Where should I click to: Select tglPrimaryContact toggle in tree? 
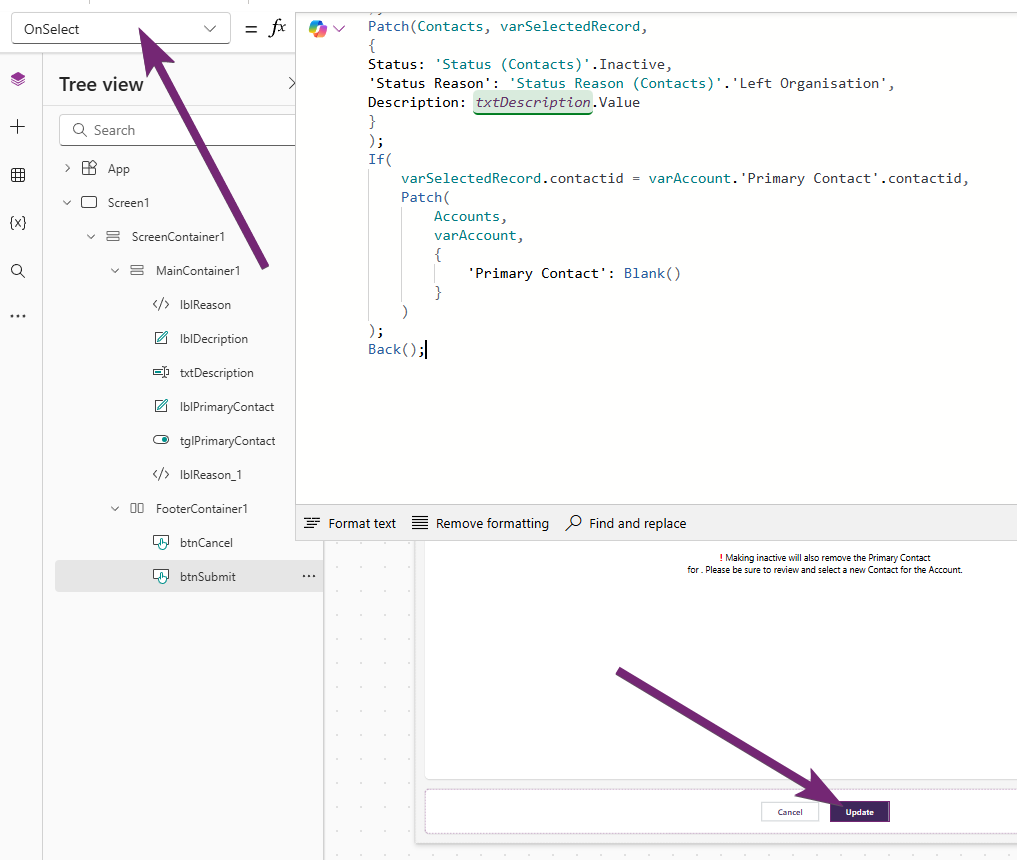pos(227,441)
